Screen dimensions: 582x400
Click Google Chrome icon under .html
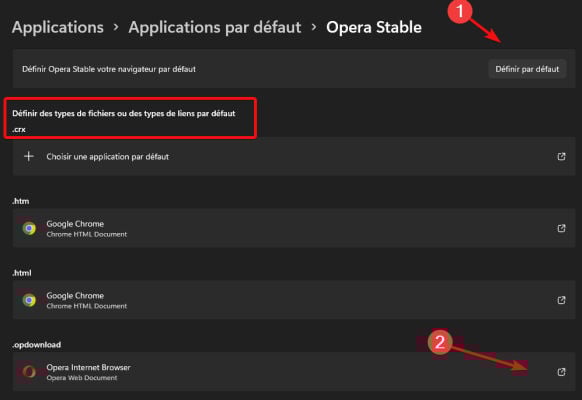[29, 300]
